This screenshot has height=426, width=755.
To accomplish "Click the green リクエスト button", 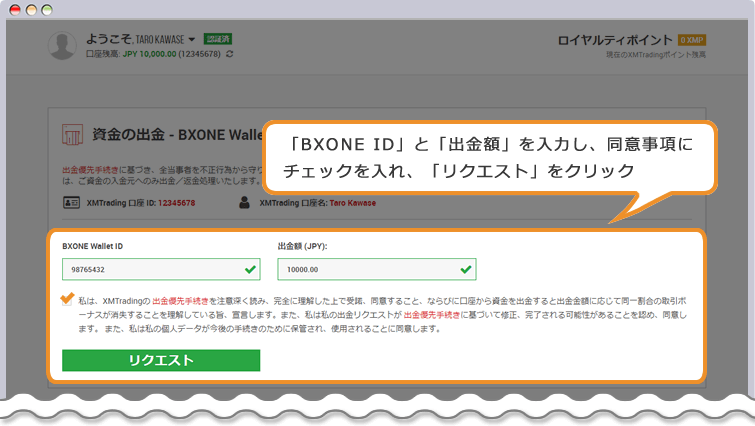I will click(x=161, y=361).
